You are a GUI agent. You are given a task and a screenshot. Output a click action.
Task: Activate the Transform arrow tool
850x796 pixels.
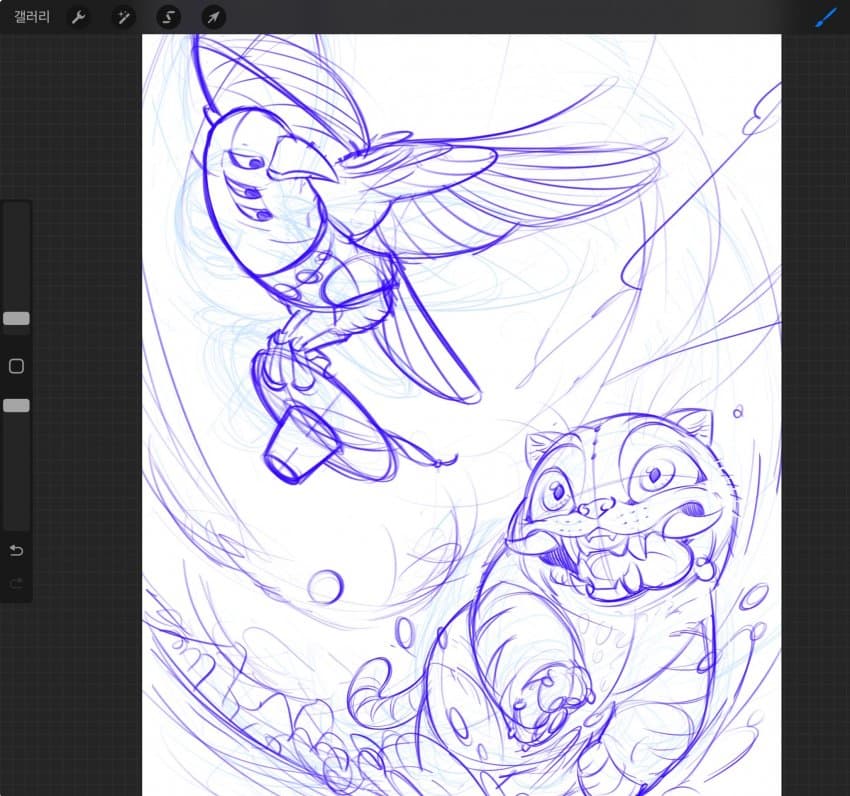[214, 17]
